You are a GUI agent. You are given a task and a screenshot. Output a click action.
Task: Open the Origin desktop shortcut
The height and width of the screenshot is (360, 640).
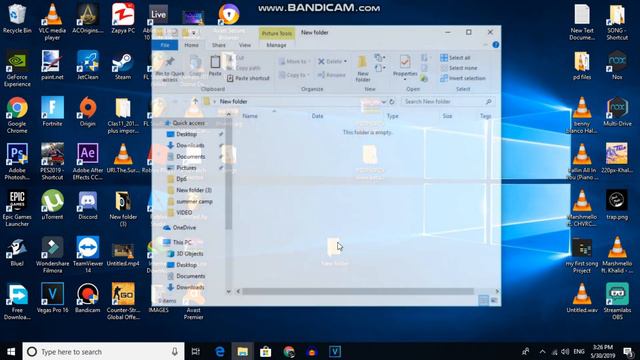(88, 112)
